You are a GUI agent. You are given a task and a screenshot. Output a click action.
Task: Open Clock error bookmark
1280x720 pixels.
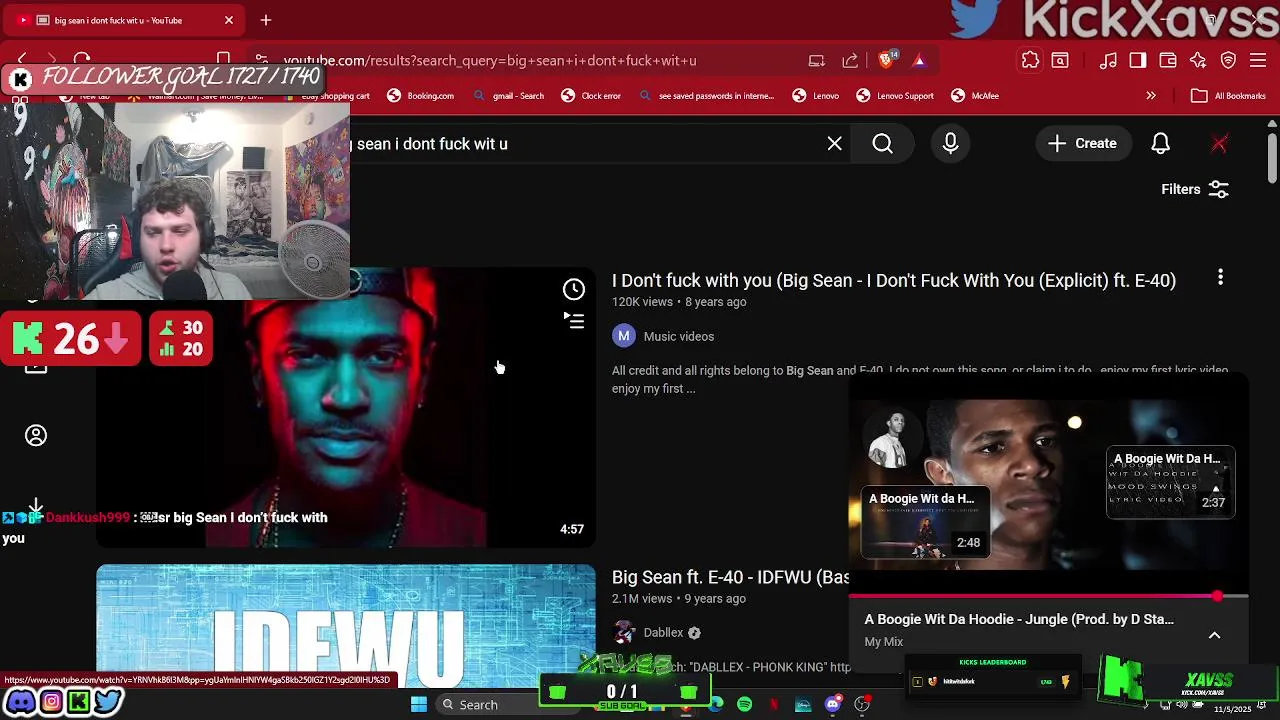(x=591, y=96)
